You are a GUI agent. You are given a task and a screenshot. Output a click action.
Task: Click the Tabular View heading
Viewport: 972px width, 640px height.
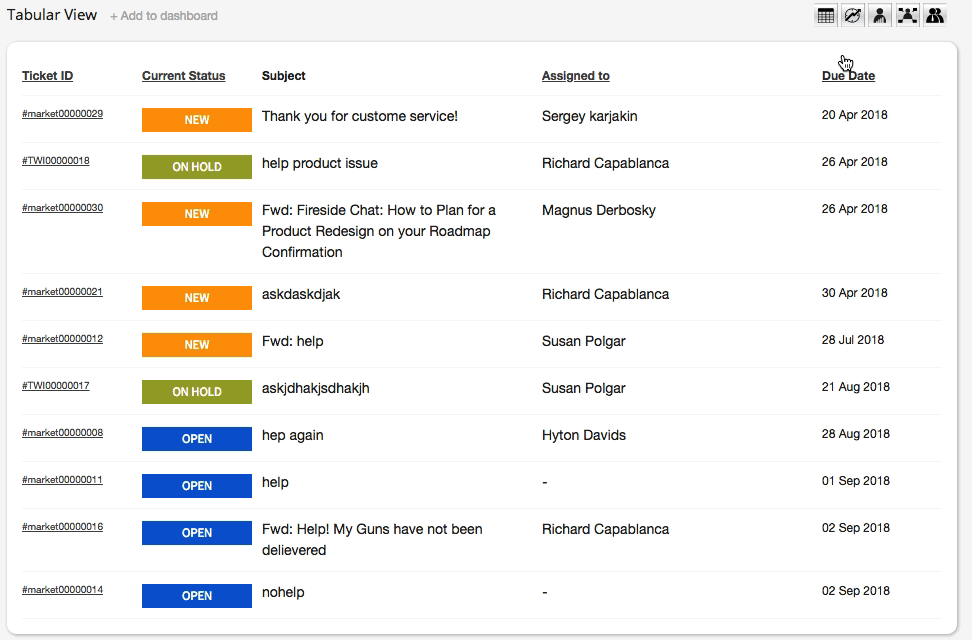pos(51,15)
